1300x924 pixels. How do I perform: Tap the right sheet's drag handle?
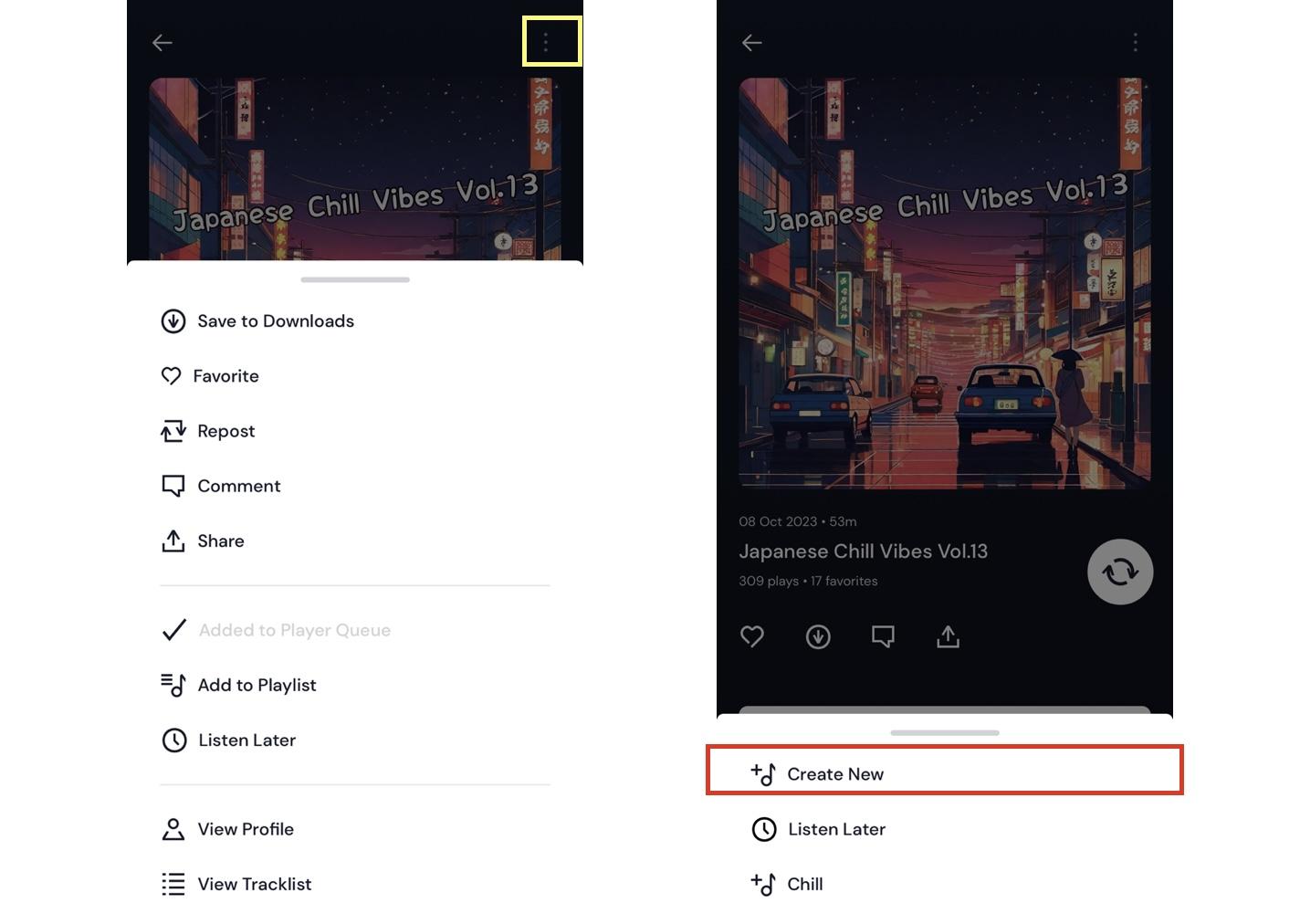(945, 732)
